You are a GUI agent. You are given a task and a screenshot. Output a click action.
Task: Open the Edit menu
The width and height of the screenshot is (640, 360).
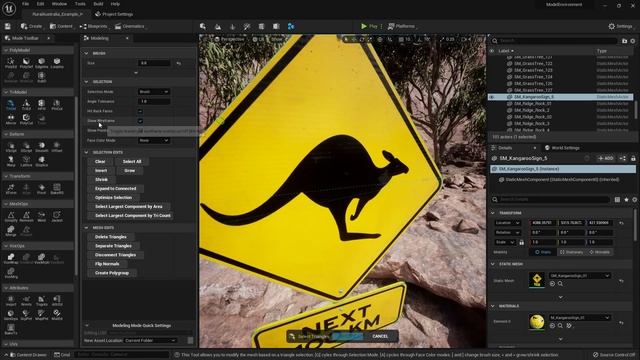(x=40, y=4)
